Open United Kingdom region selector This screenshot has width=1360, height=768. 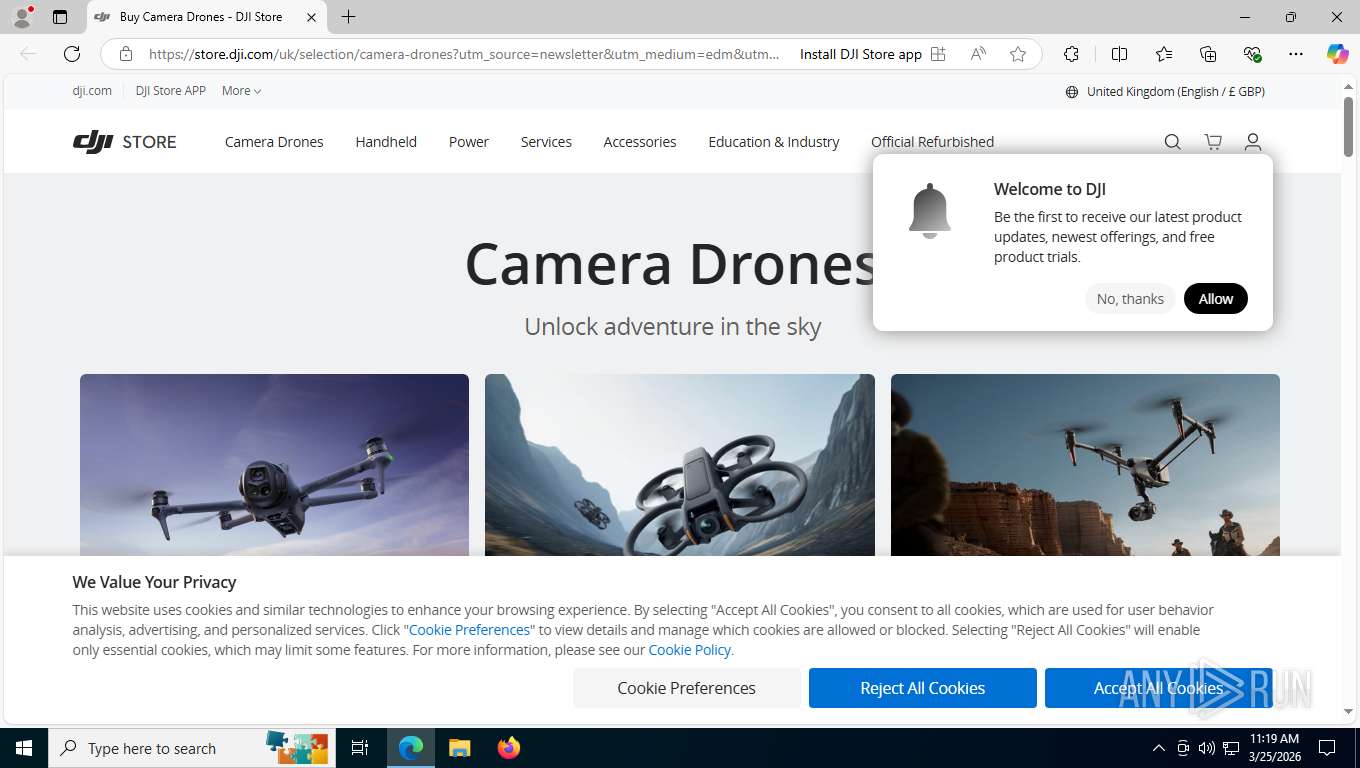click(x=1165, y=91)
